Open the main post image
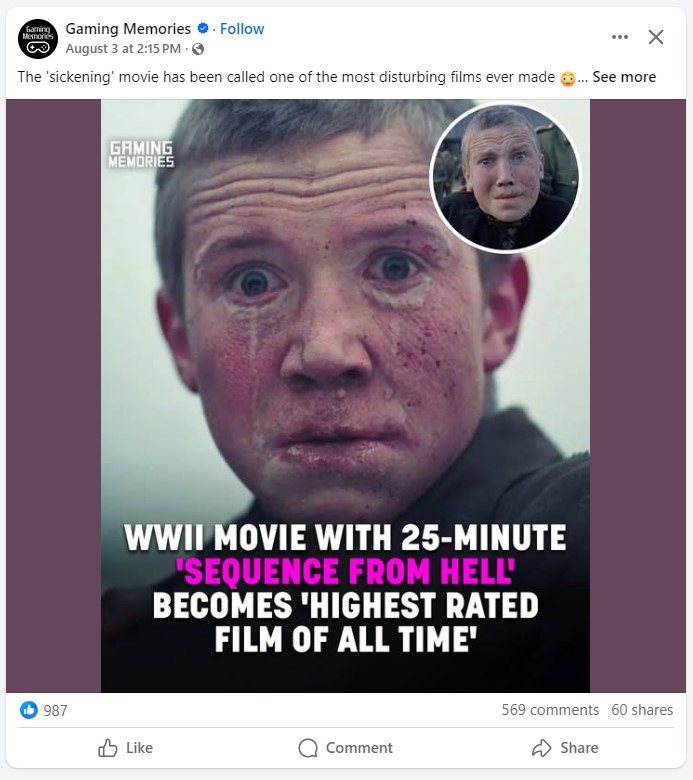 click(345, 395)
